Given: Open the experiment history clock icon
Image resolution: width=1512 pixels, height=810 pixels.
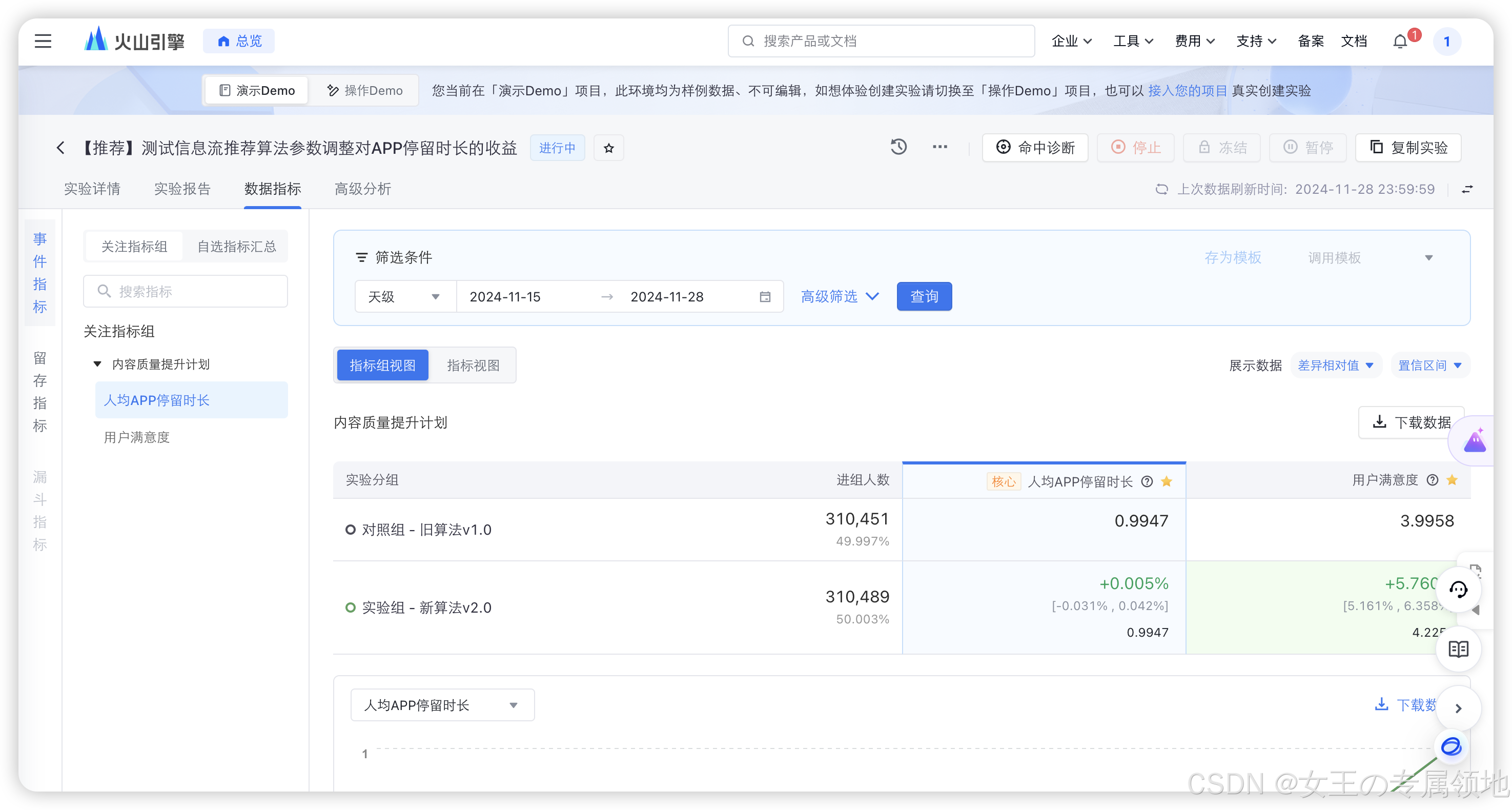Looking at the screenshot, I should point(898,147).
